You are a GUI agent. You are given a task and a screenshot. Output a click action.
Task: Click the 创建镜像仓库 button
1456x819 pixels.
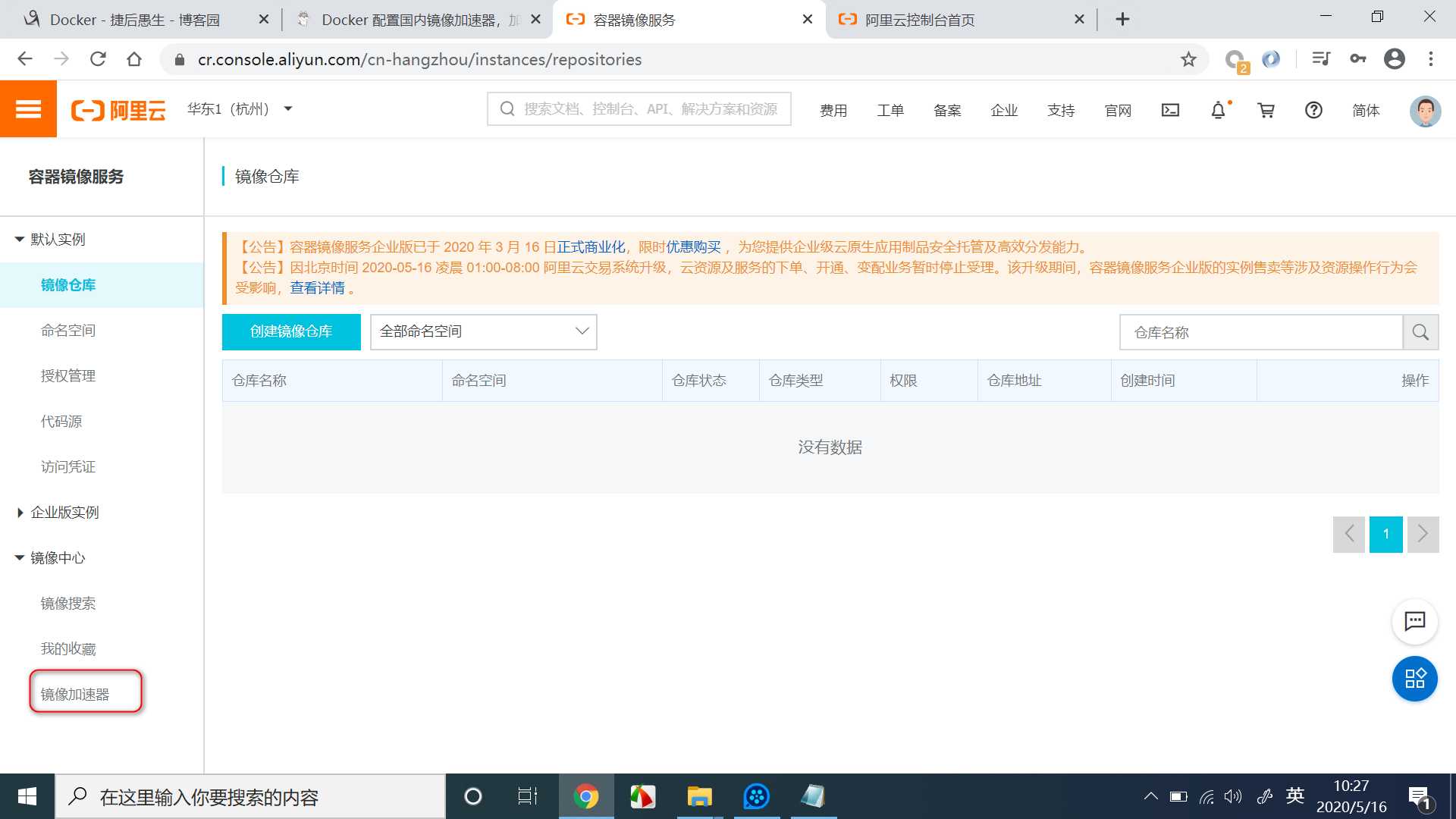click(291, 331)
